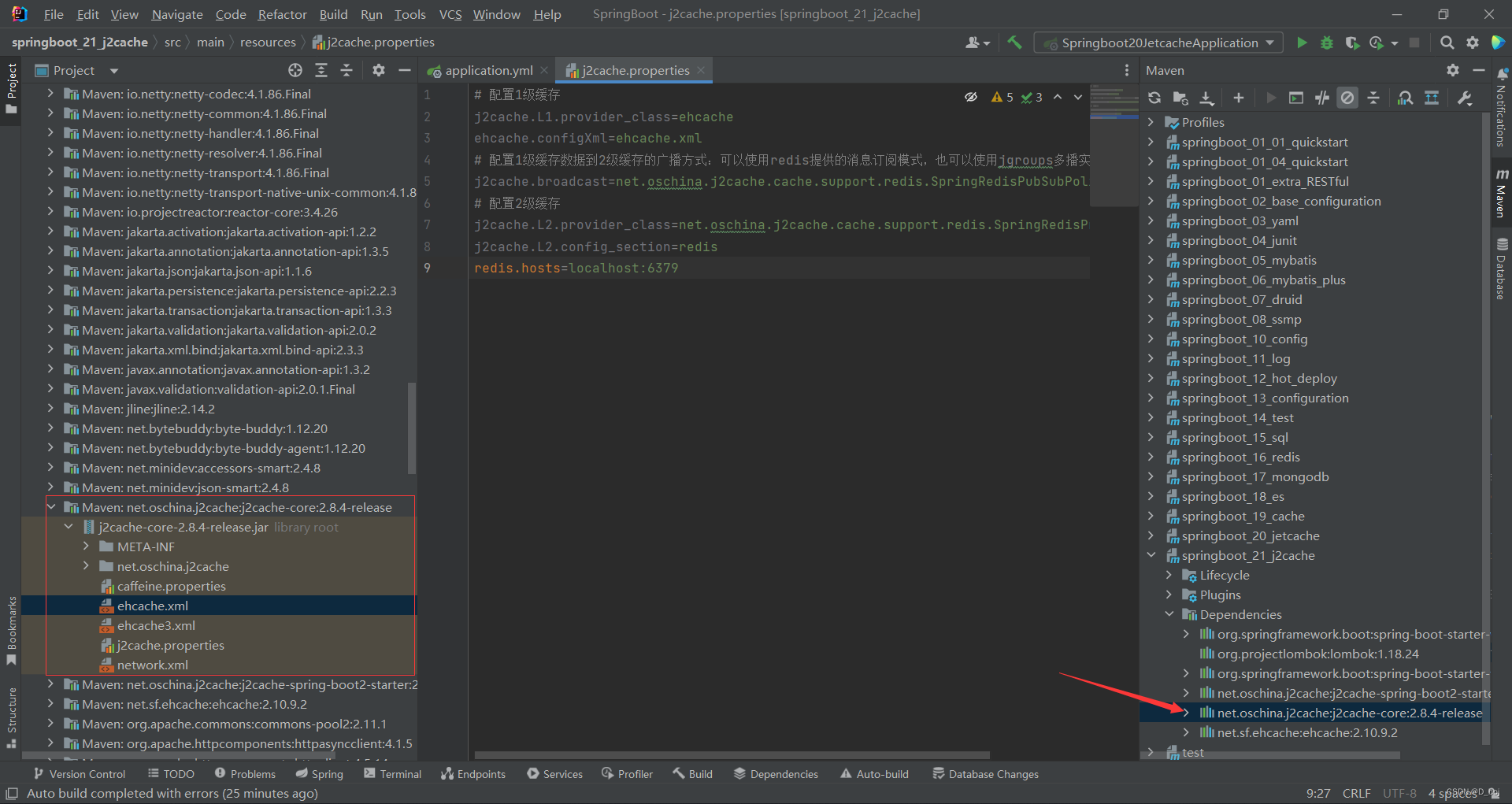Execute Maven goal icon
This screenshot has height=804, width=1512.
pos(1296,98)
